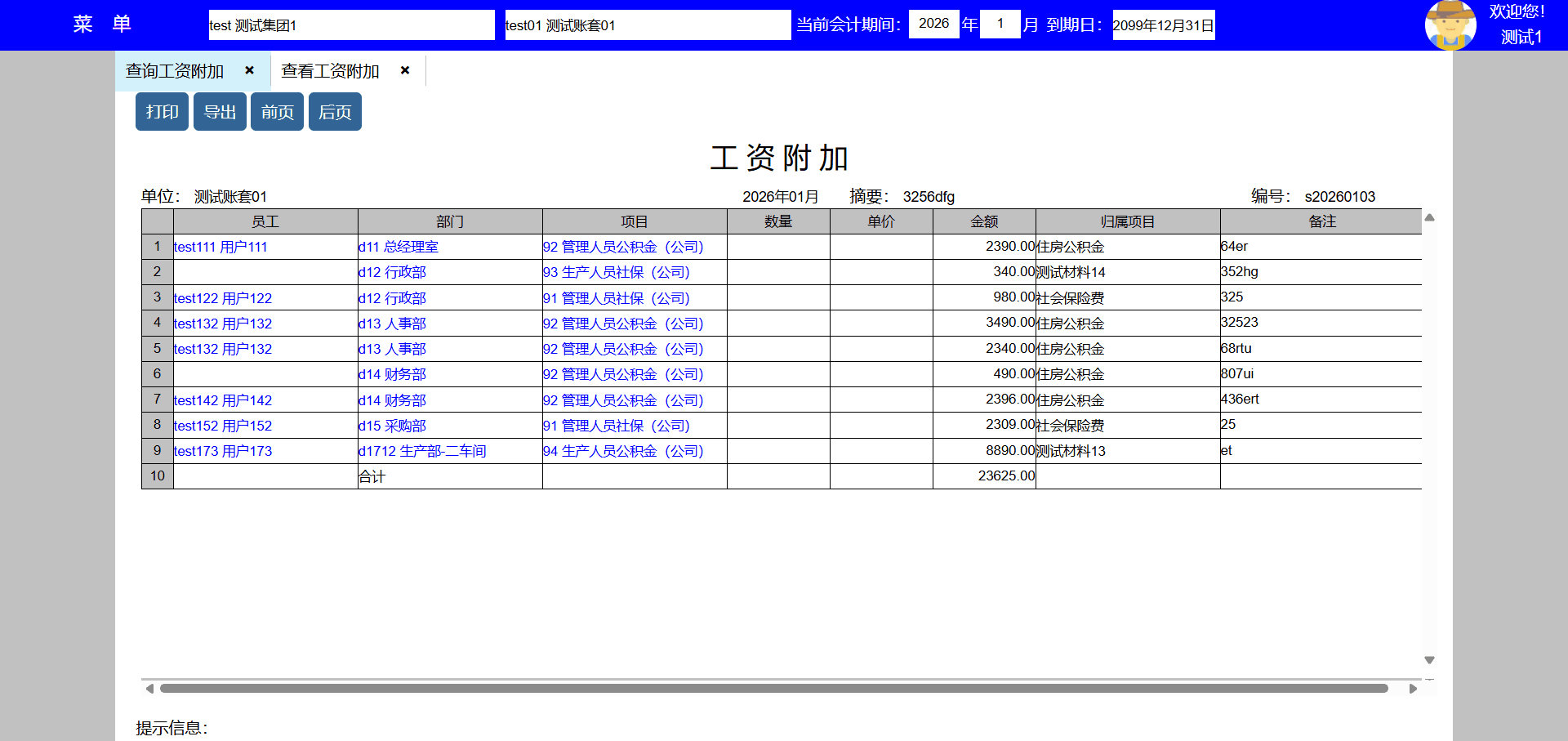Close the 查看工资附加 tab
This screenshot has height=741, width=1568.
coord(405,70)
